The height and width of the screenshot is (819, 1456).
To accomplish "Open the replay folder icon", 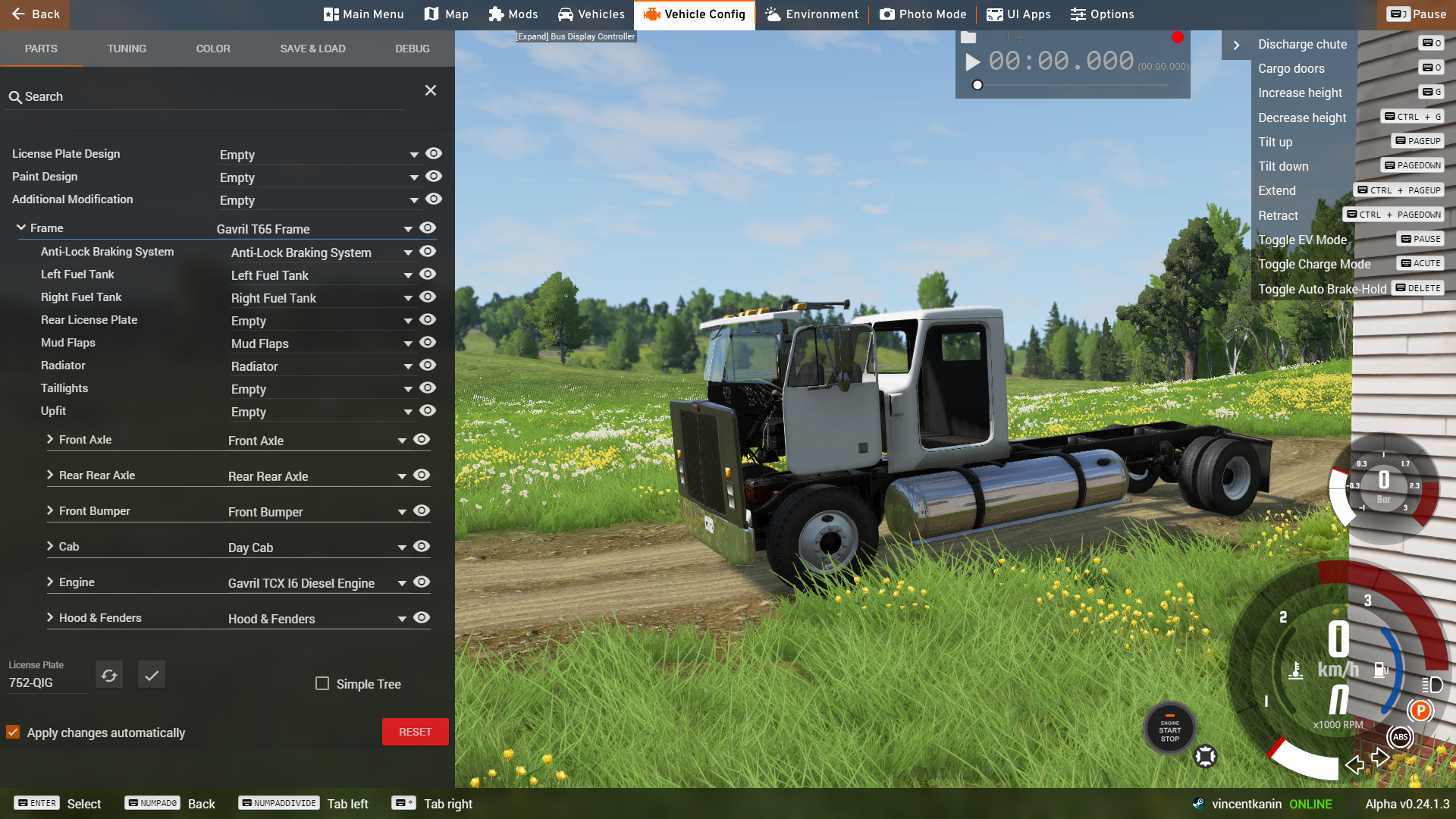I will coord(968,37).
